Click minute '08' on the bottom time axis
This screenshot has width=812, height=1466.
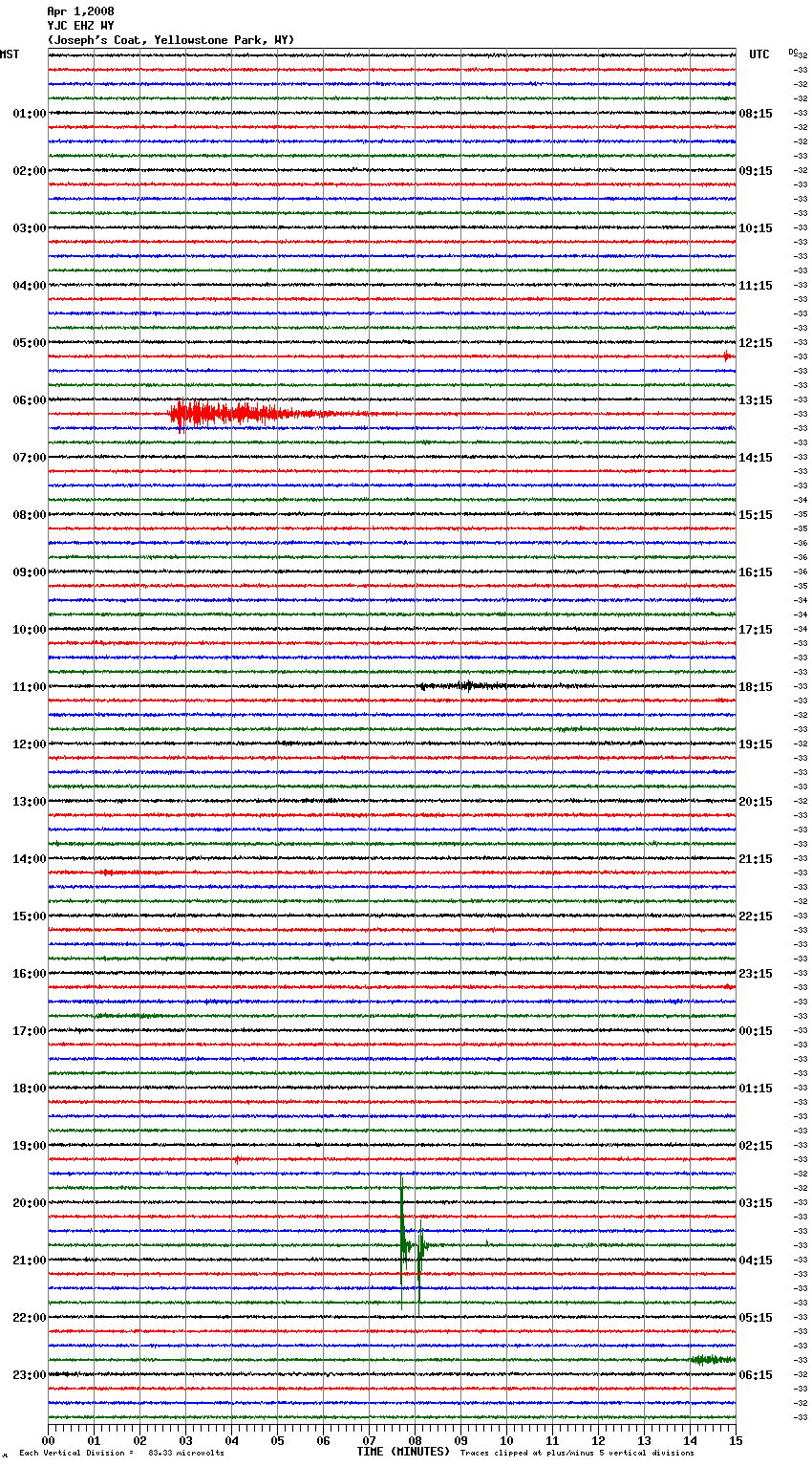click(415, 1440)
